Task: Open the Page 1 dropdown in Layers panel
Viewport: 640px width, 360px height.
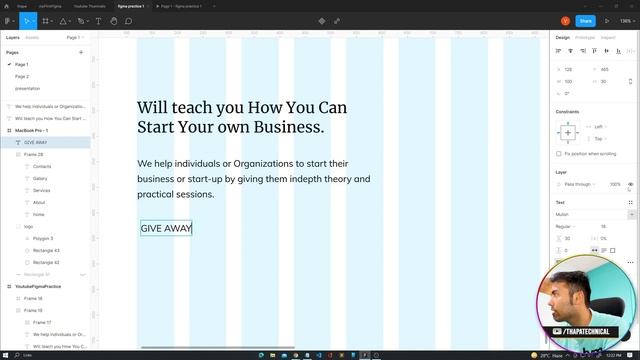Action: [75, 38]
